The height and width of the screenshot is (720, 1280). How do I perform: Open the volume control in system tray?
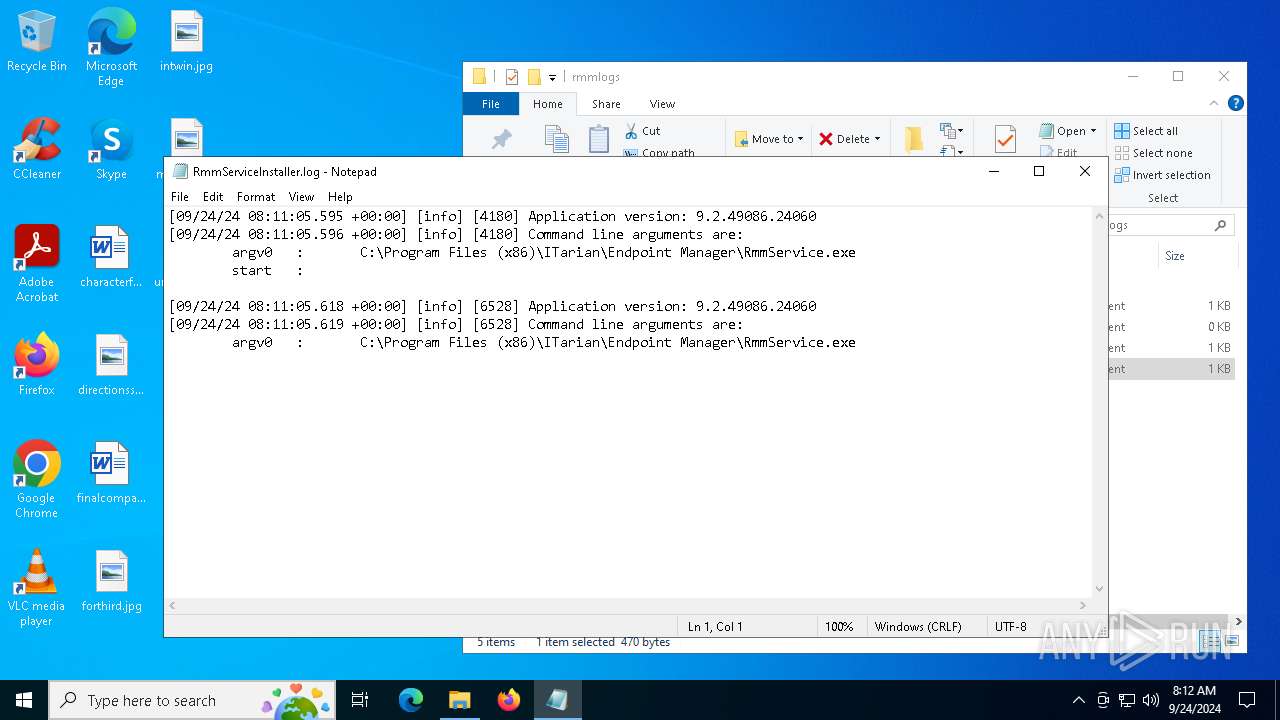[1151, 700]
